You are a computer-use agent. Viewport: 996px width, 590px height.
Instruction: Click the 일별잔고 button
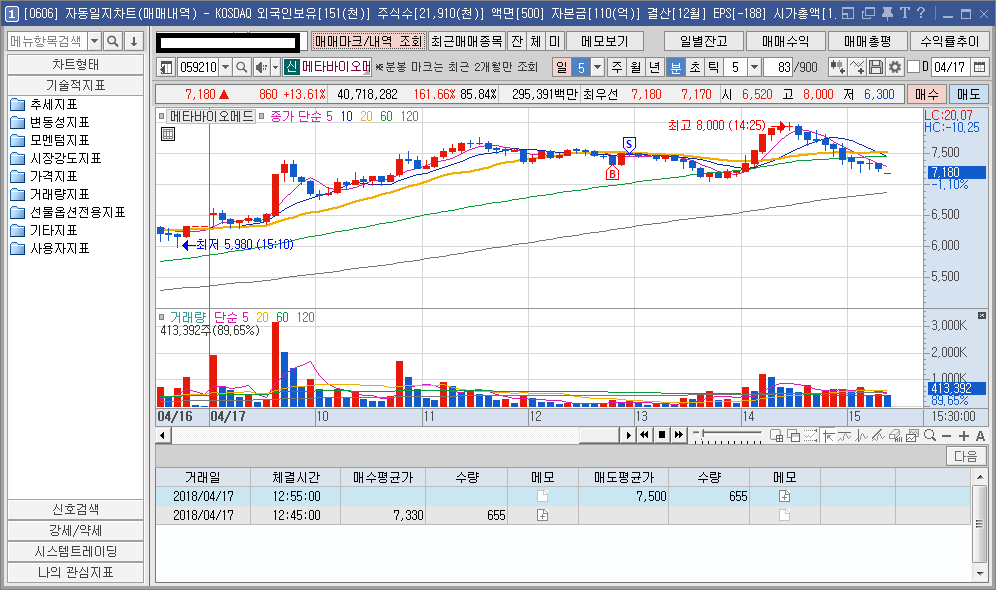pyautogui.click(x=704, y=41)
